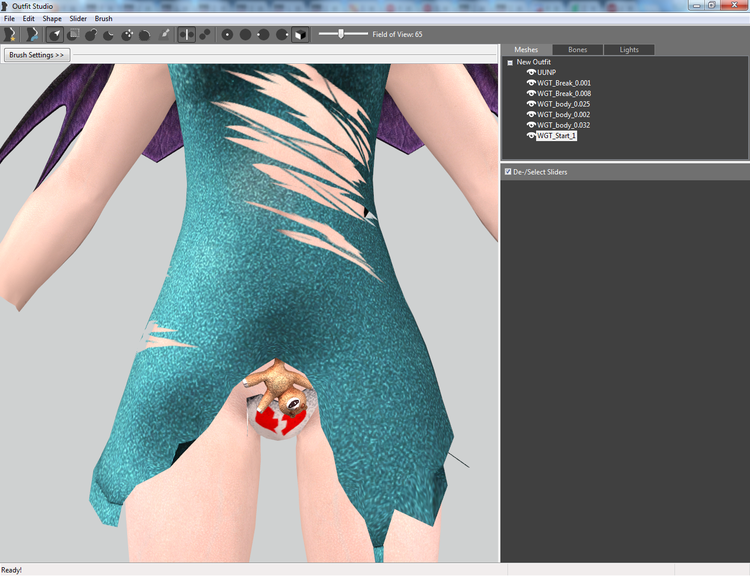The height and width of the screenshot is (576, 750).
Task: Switch to left view icon
Action: [264, 34]
